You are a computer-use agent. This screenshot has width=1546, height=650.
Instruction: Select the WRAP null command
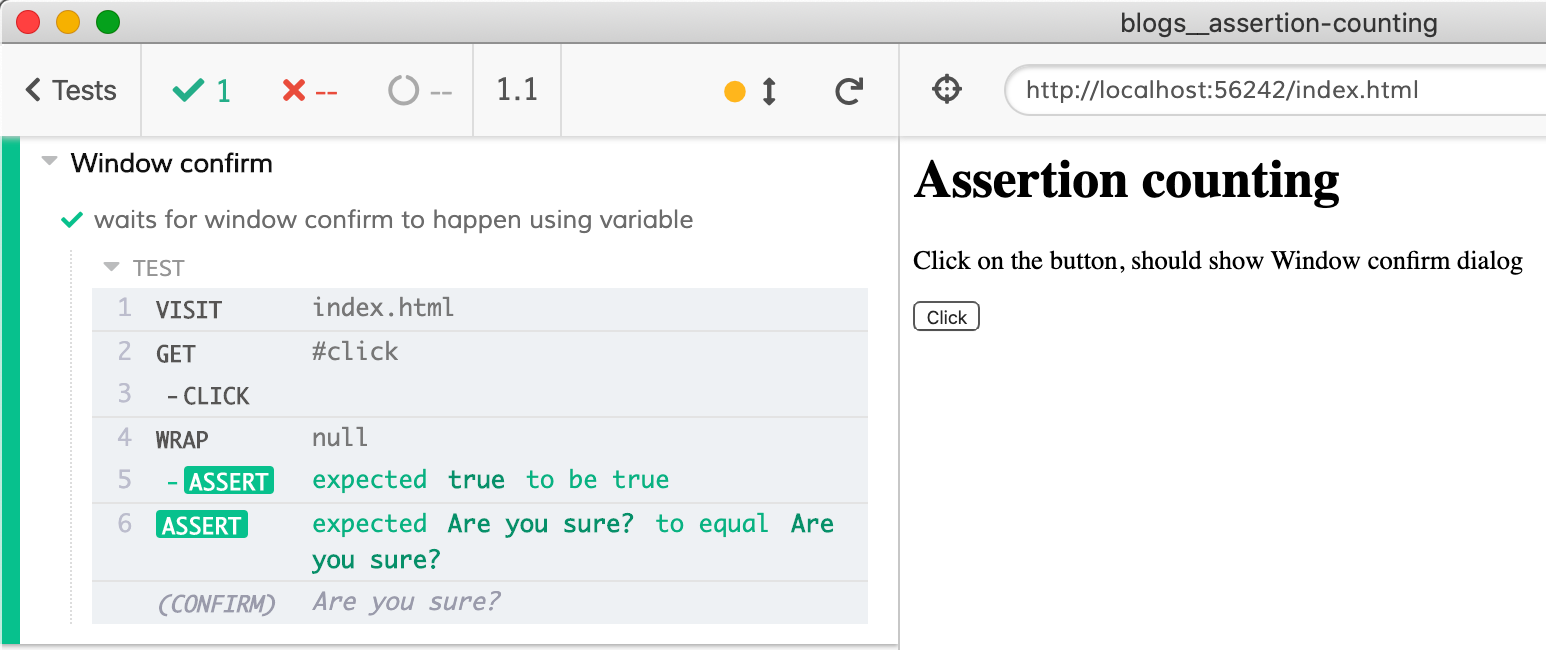tap(480, 438)
